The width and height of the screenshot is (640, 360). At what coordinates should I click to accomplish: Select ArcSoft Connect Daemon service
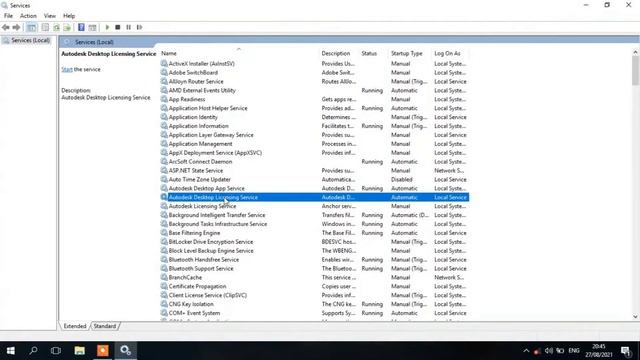(x=200, y=162)
